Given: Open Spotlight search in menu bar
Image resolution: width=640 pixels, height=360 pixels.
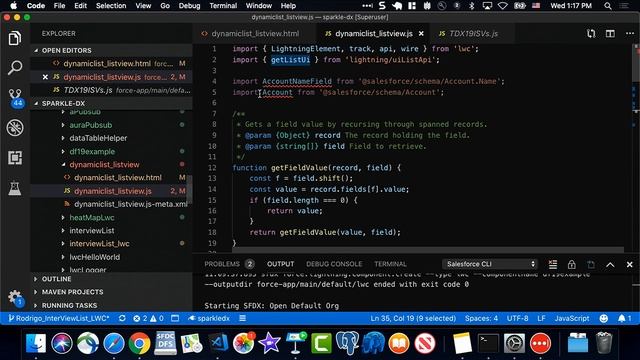Looking at the screenshot, I should pos(608,6).
